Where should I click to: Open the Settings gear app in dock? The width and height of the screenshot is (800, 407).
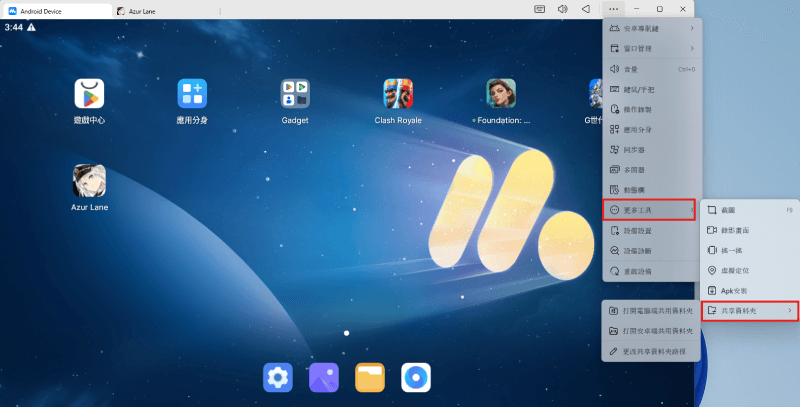click(x=278, y=377)
